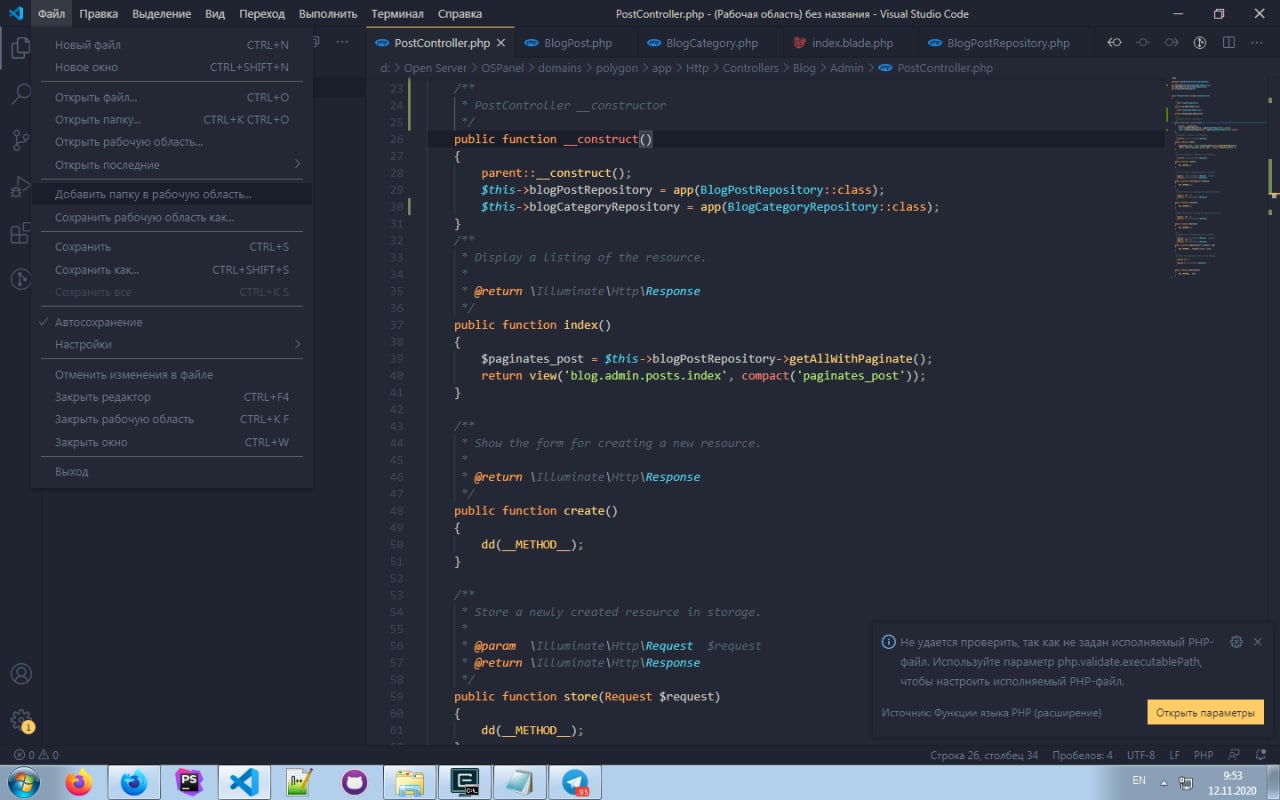Open the side panel's ellipsis menu
1280x800 pixels.
point(343,43)
